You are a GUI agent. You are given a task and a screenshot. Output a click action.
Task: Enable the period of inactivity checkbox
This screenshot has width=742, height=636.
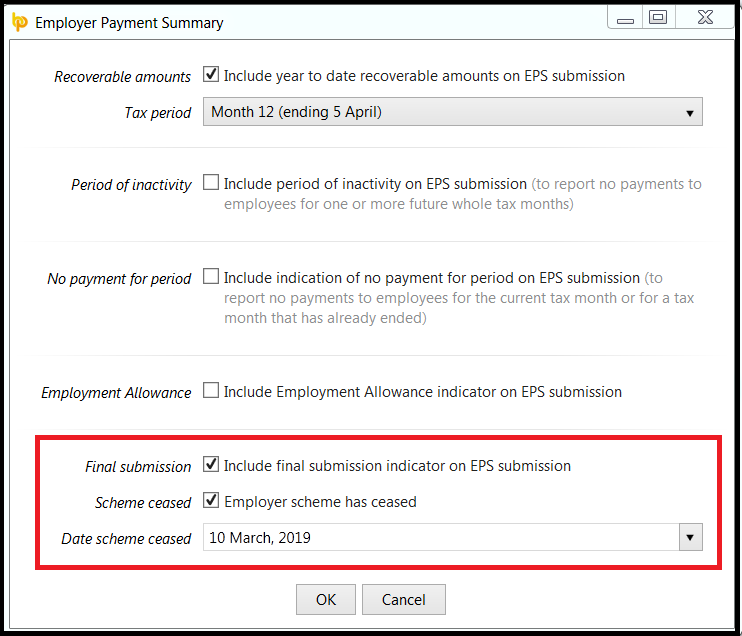211,182
